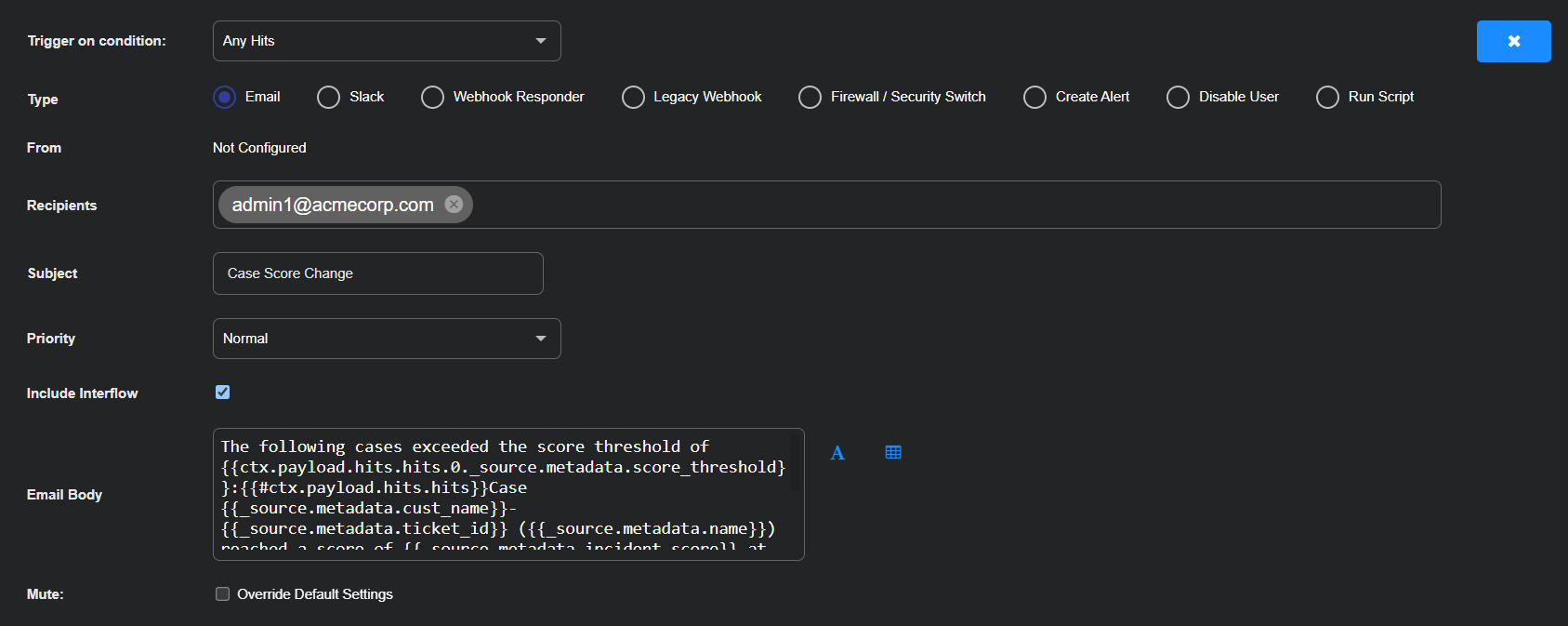
Task: Choose Webhook Responder type option
Action: coord(432,98)
